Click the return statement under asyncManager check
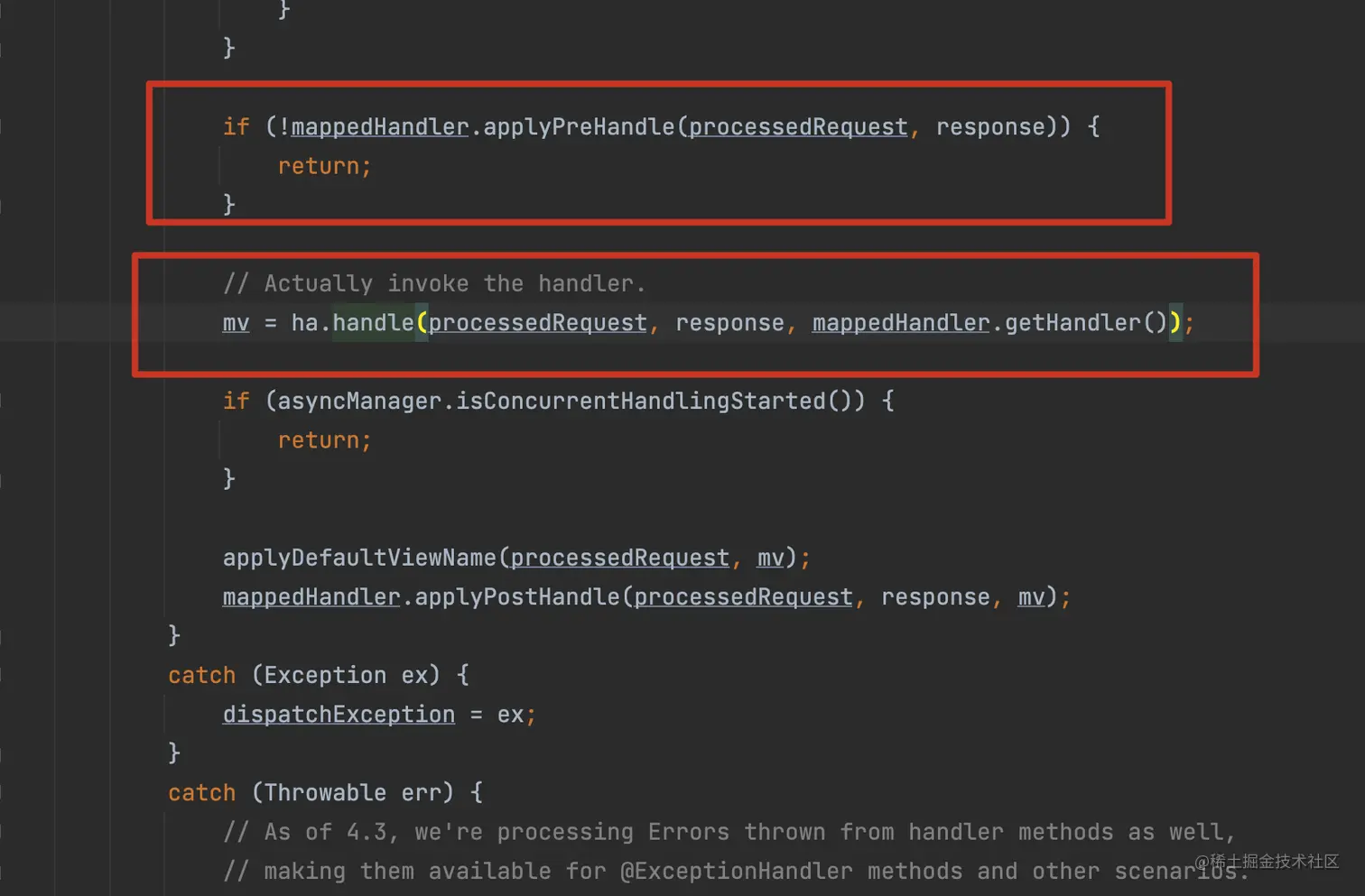Screen dimensions: 1365x896 (x=324, y=440)
